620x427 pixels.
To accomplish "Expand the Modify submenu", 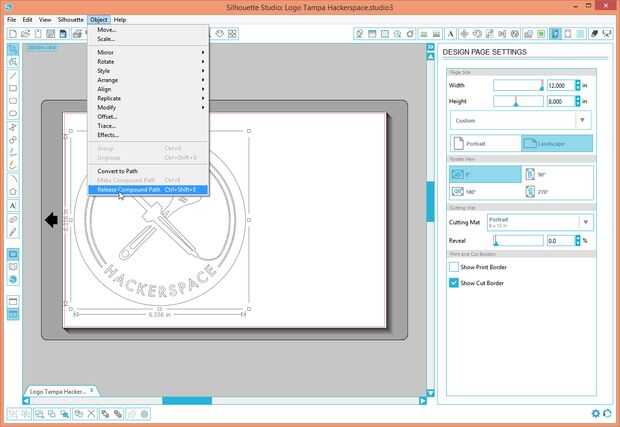I will (x=149, y=107).
